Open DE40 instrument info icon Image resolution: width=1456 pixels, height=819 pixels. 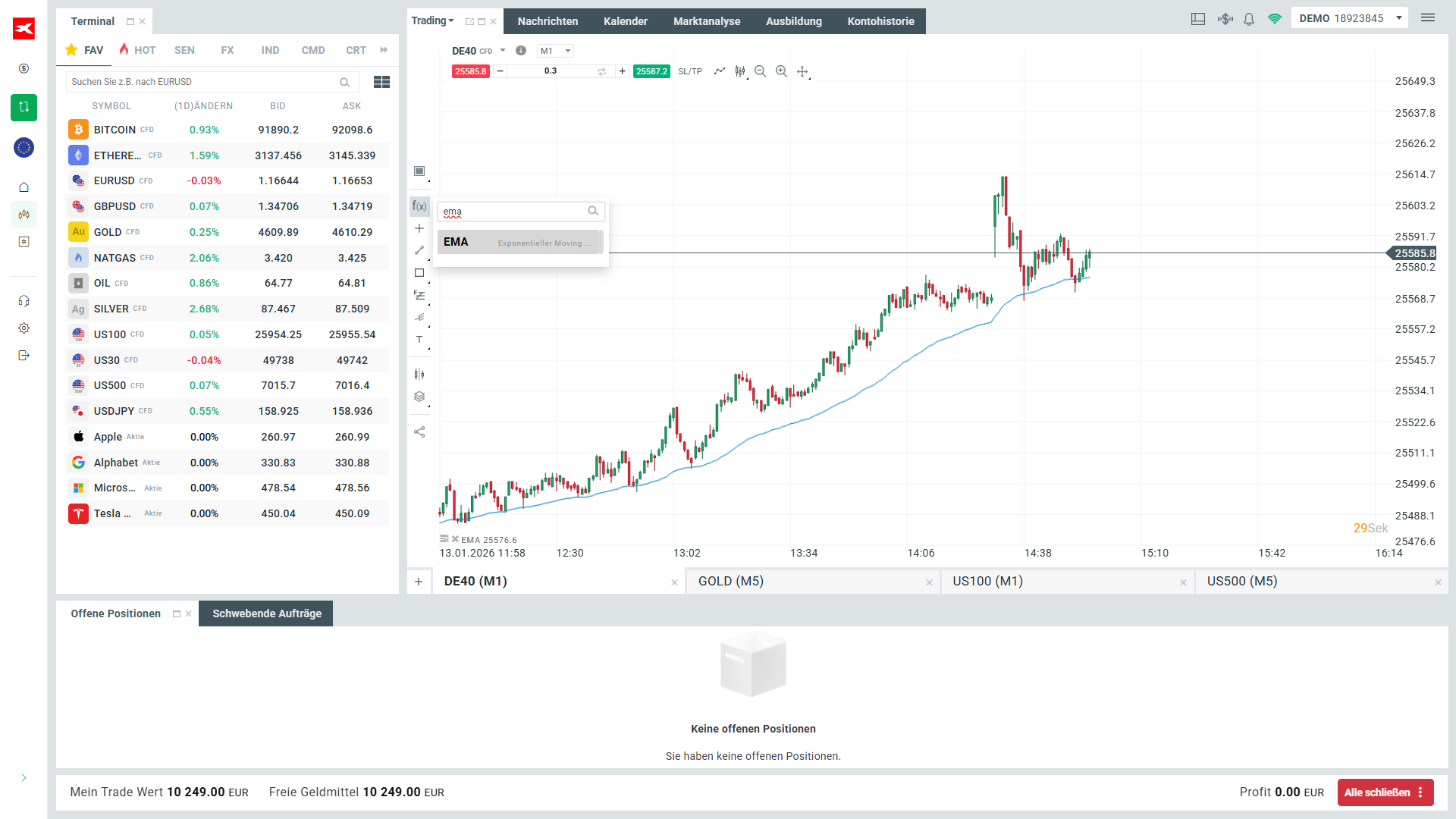click(x=521, y=51)
